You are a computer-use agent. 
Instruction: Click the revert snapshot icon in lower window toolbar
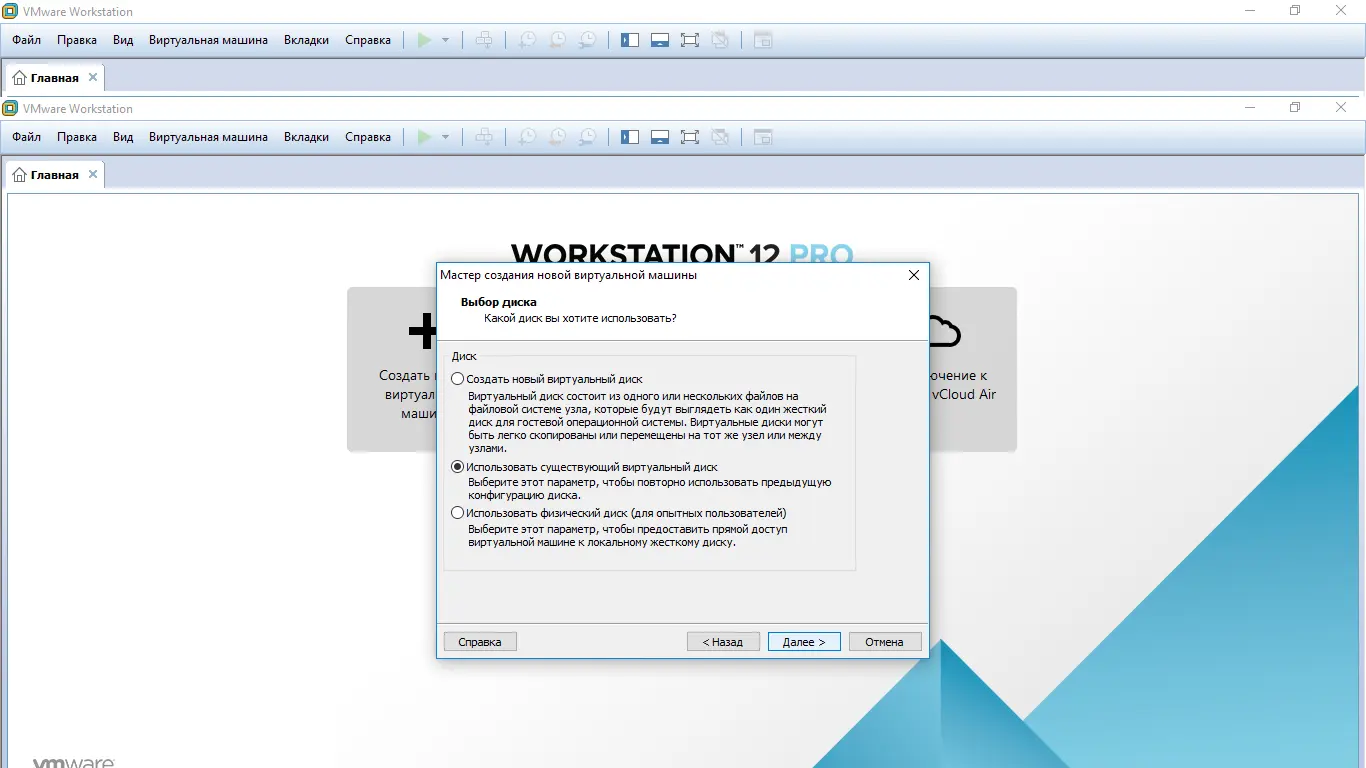(557, 137)
